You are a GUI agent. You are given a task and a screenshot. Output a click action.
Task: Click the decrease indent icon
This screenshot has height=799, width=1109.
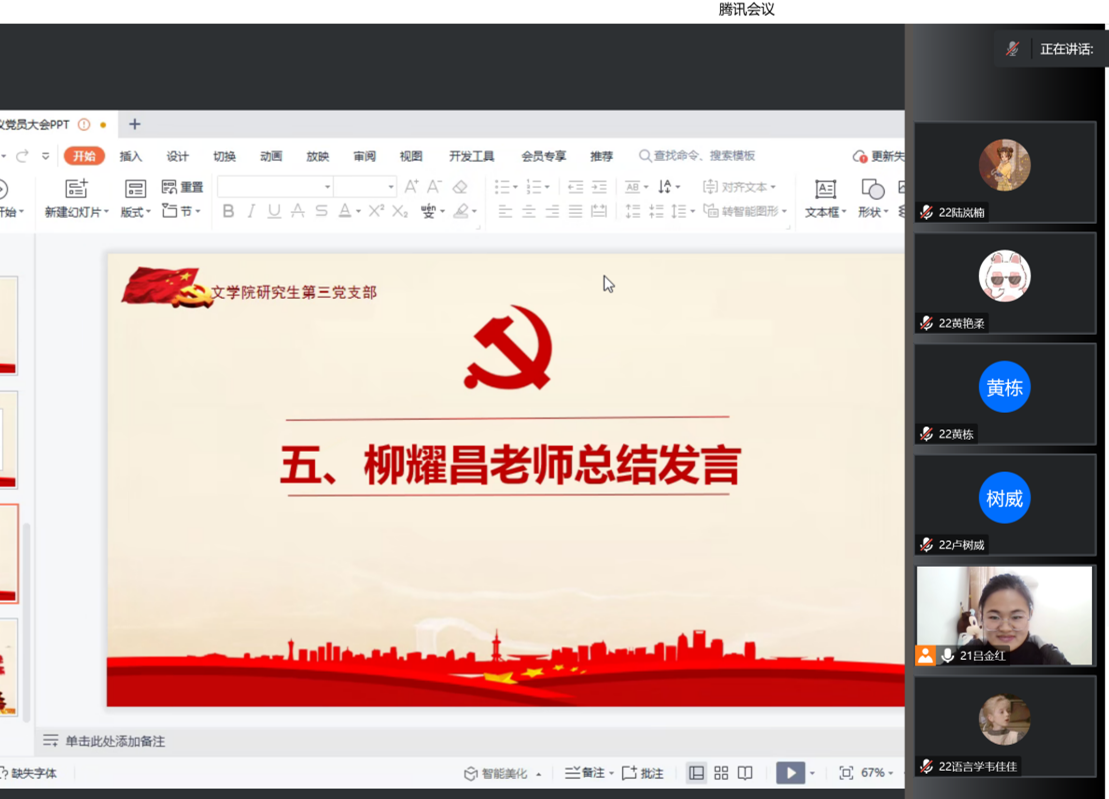(576, 187)
